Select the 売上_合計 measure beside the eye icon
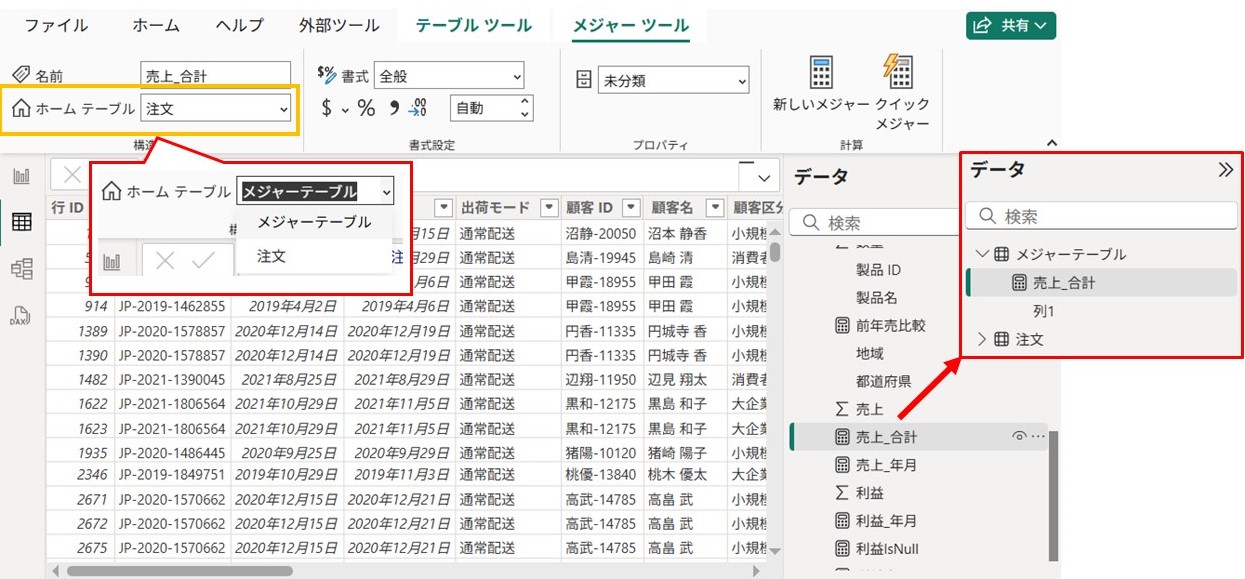The width and height of the screenshot is (1245, 579). [886, 437]
